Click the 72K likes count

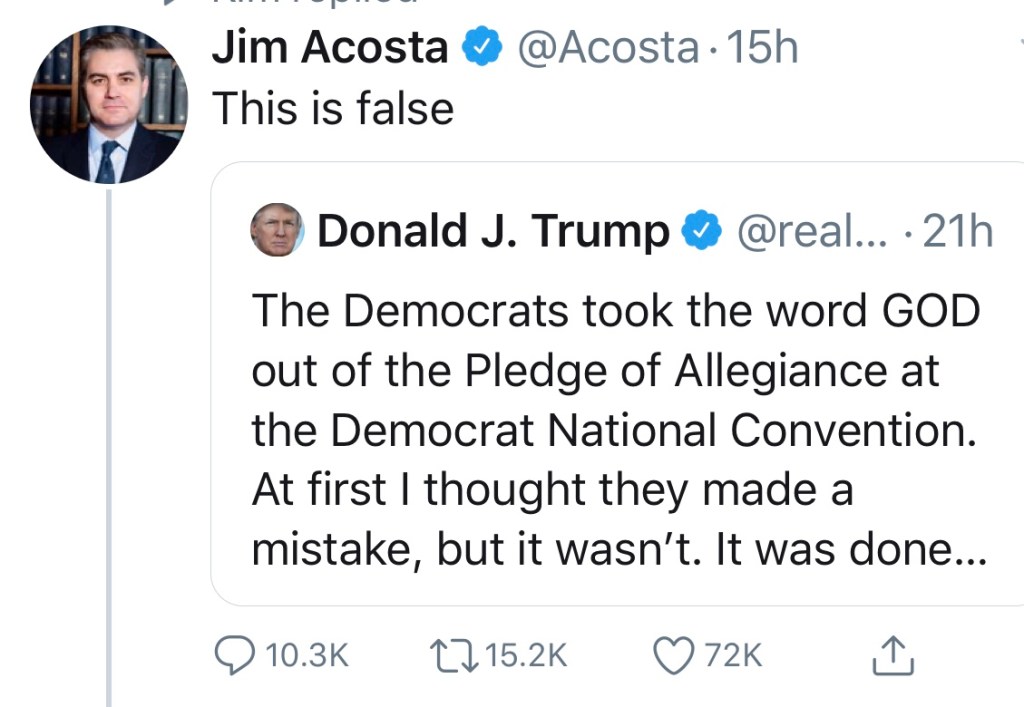click(x=732, y=655)
